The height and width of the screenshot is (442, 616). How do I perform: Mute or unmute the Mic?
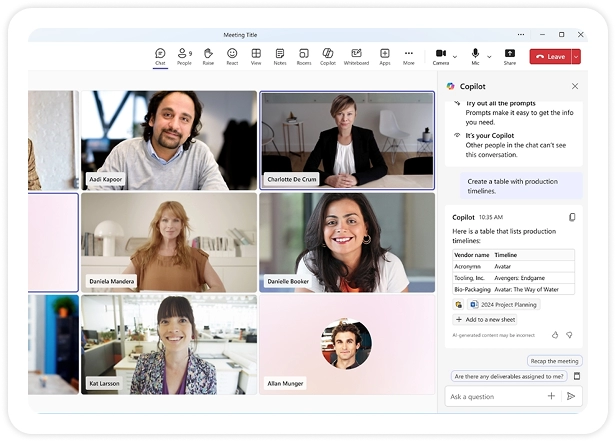pos(476,56)
